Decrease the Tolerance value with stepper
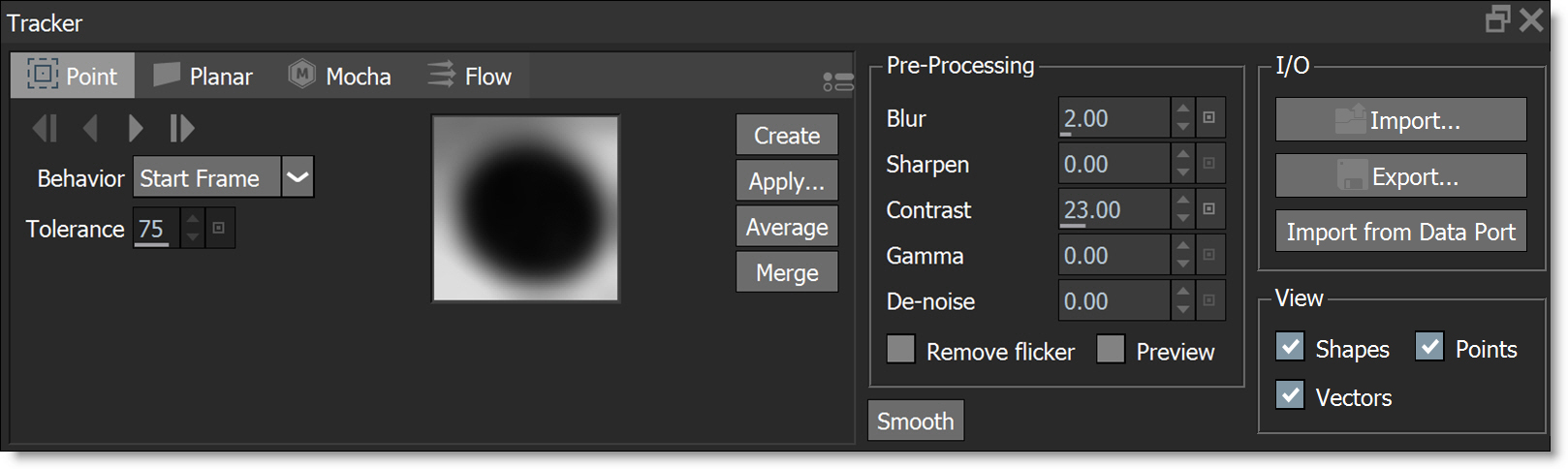 click(193, 236)
